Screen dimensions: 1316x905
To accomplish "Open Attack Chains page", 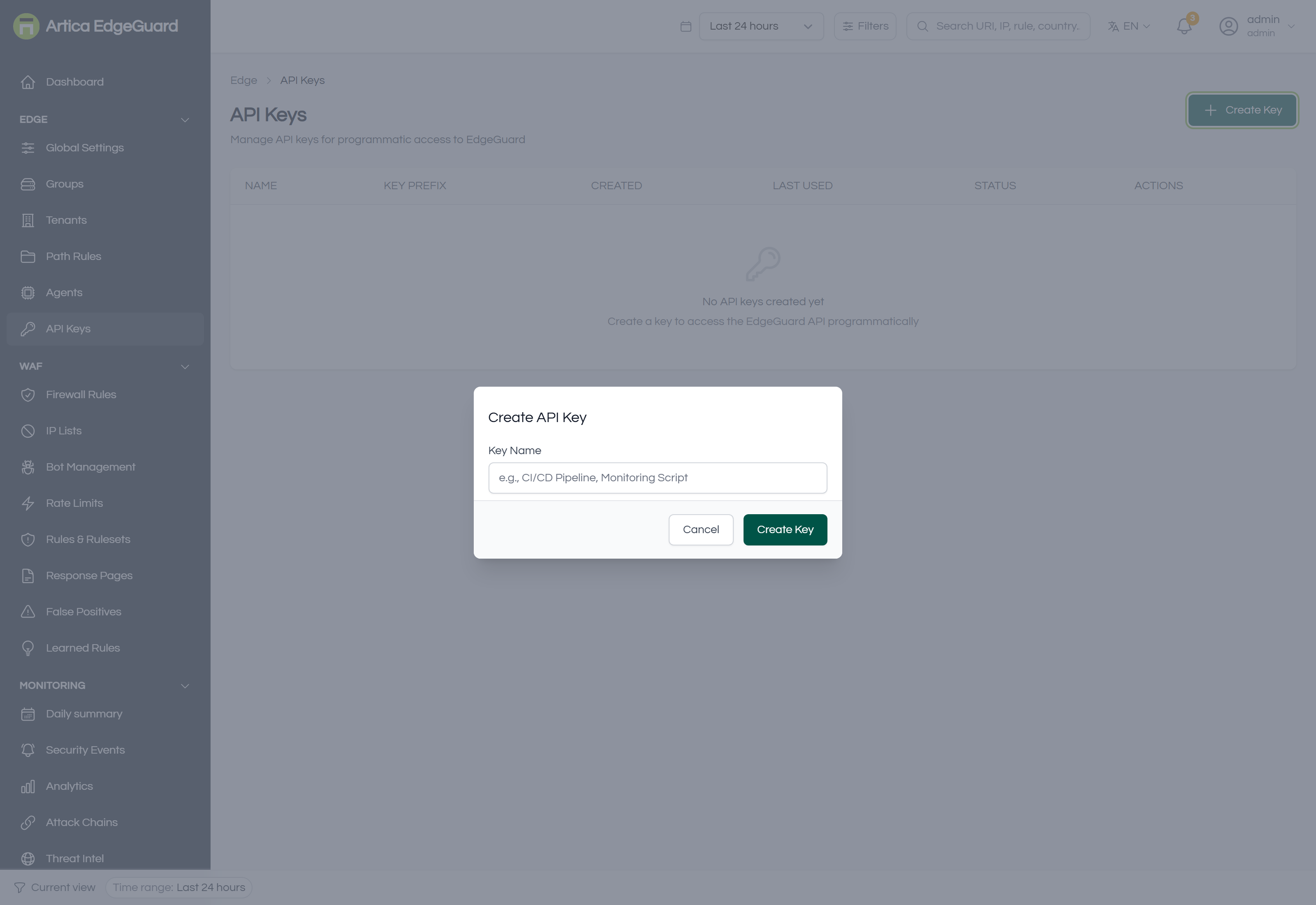I will pyautogui.click(x=105, y=823).
